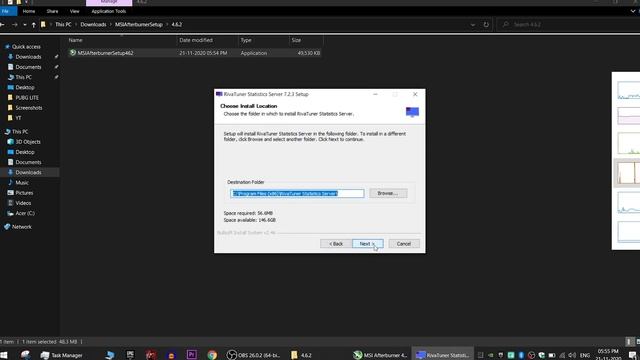Screen dimensions: 640x360
Task: Close the RivaTuner setup window
Action: pos(415,94)
